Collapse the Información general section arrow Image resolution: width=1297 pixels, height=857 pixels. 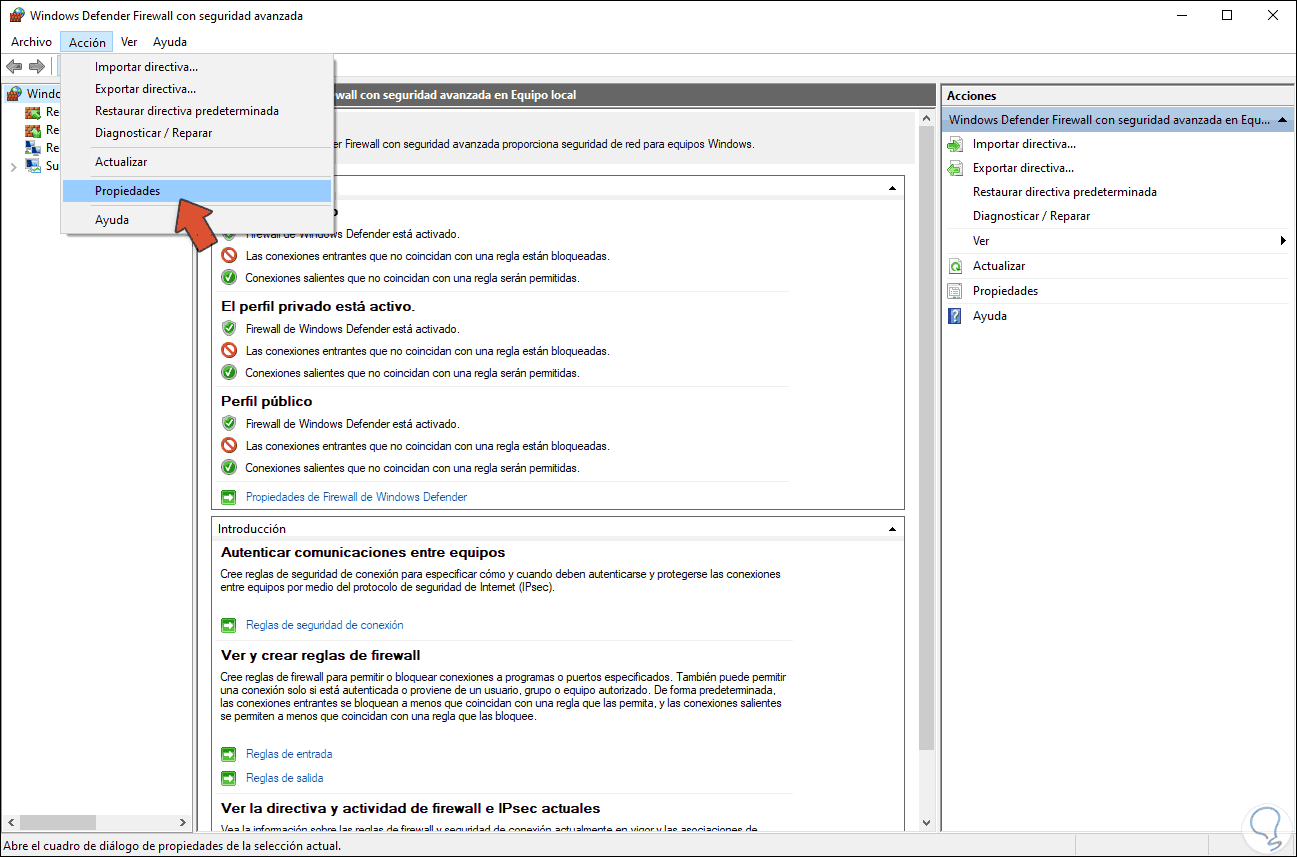coord(892,188)
